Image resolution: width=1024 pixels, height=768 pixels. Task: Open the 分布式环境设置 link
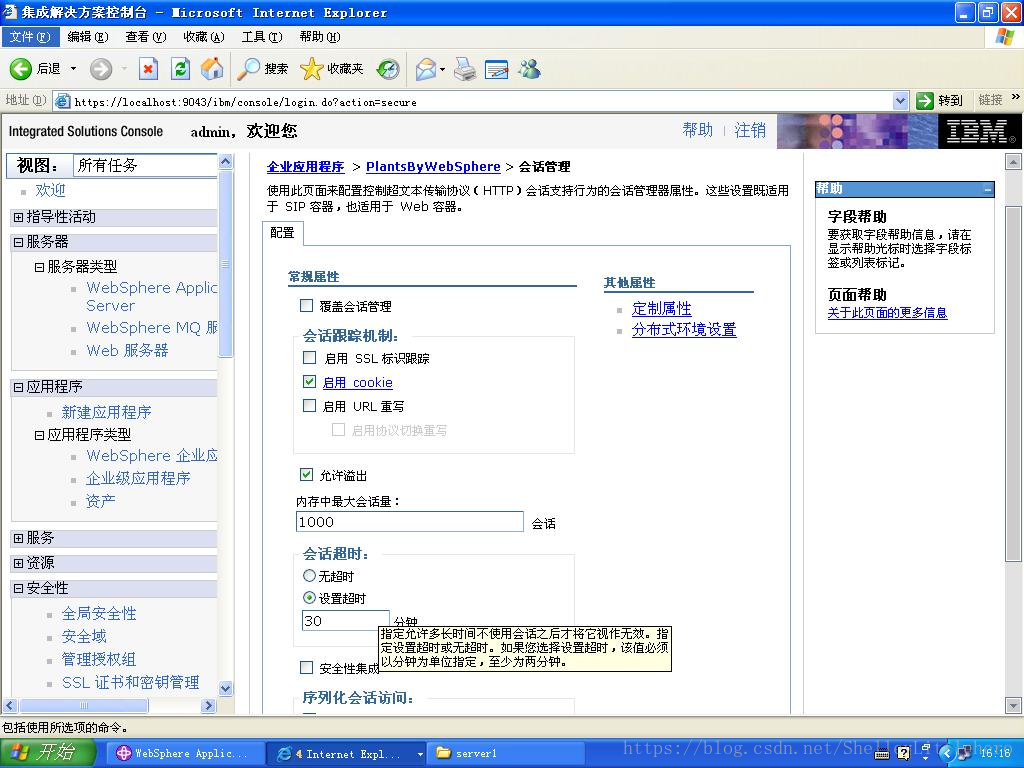684,329
